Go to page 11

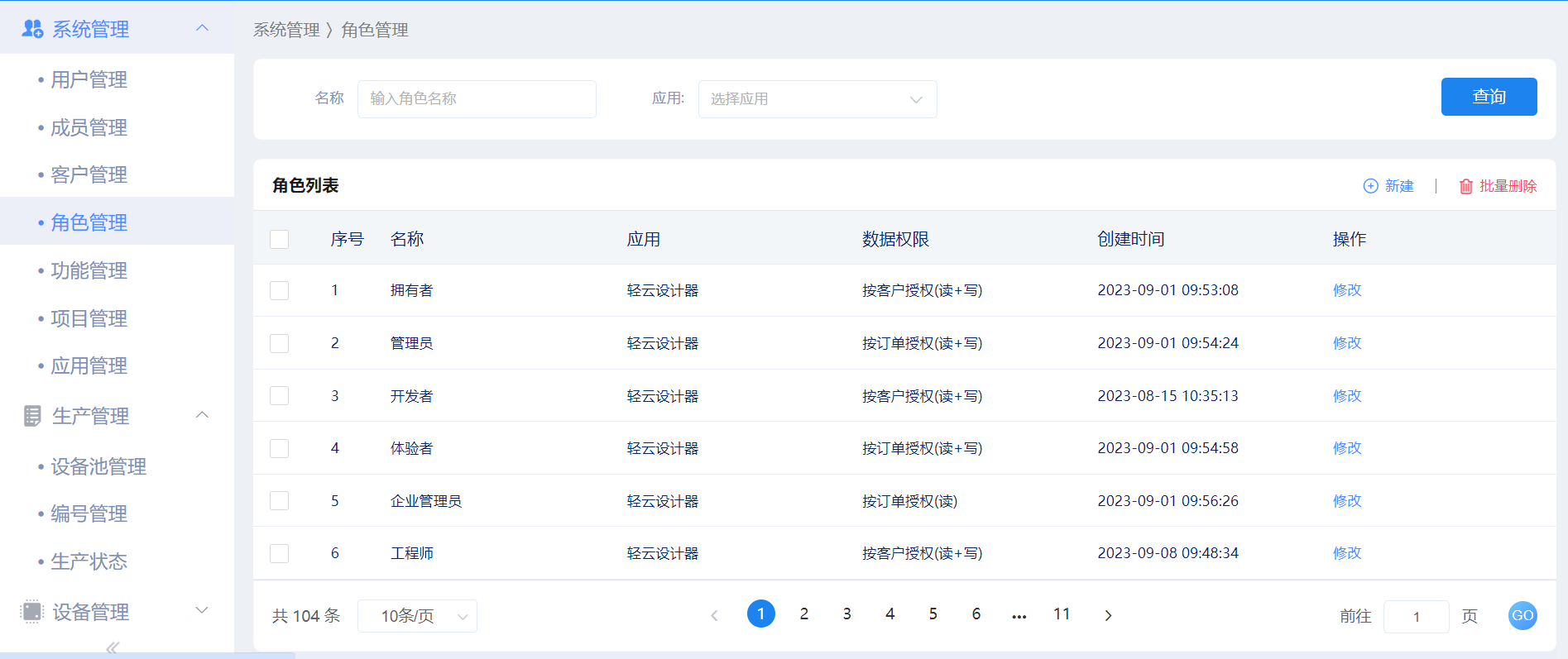coord(1062,614)
